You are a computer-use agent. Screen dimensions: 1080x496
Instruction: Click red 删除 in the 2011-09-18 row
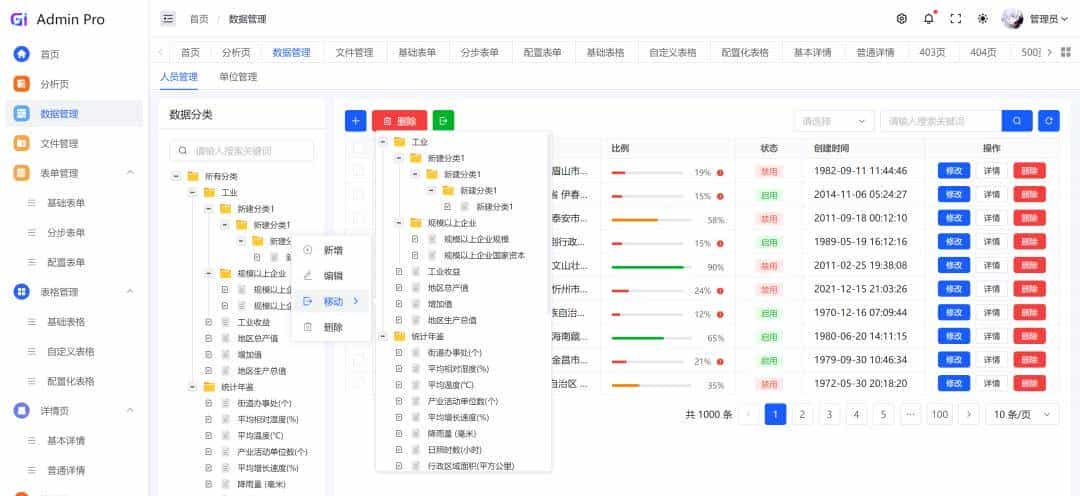1029,218
